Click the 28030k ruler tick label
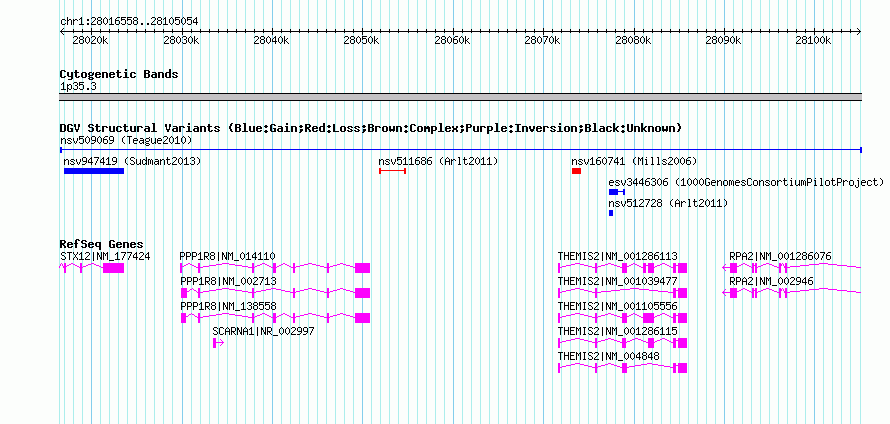 pyautogui.click(x=182, y=41)
